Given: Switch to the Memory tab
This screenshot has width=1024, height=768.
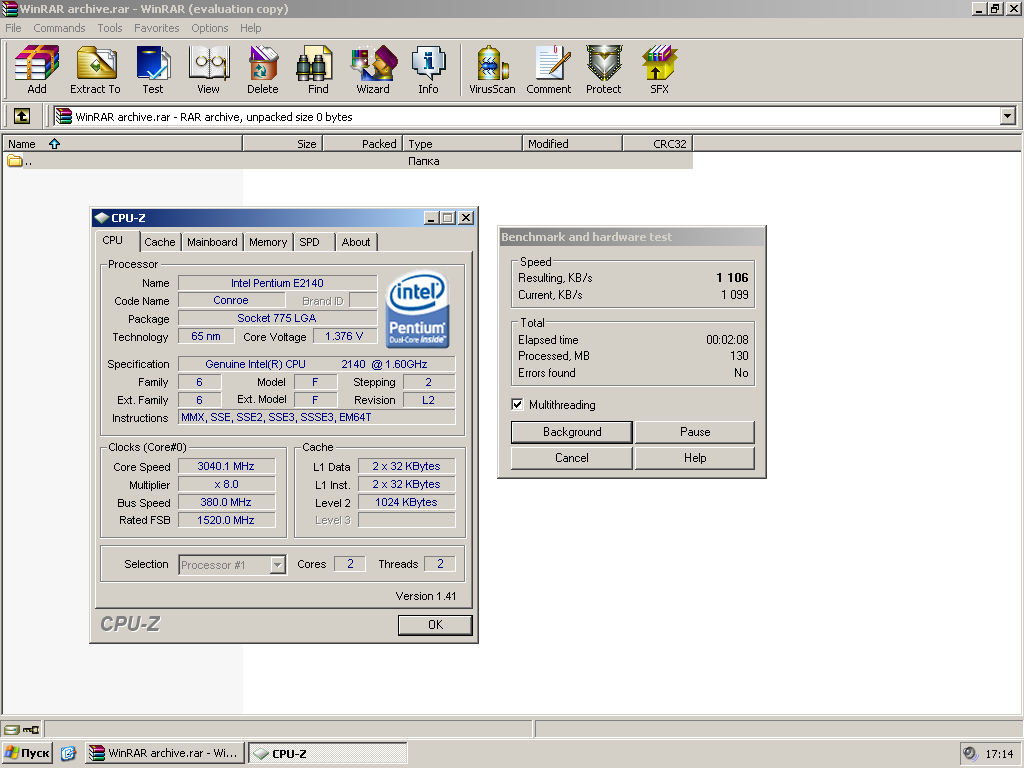Looking at the screenshot, I should pos(268,242).
